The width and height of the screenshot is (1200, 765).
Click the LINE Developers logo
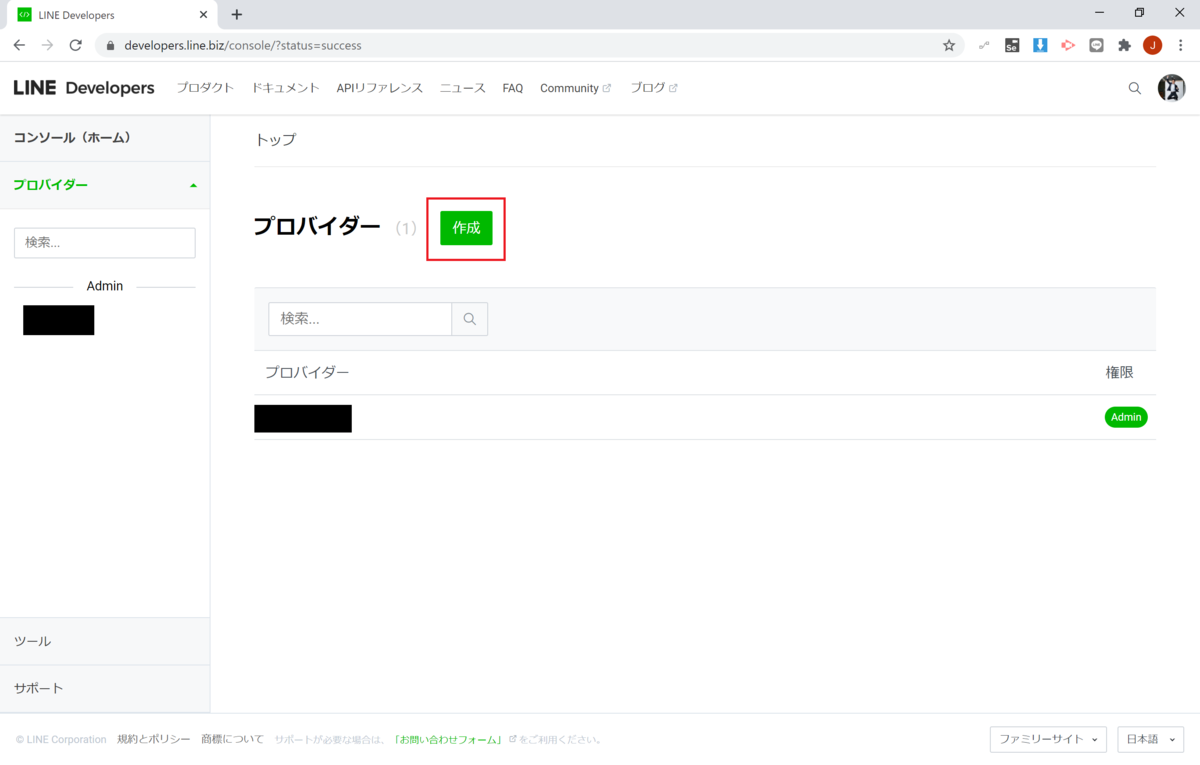tap(84, 88)
